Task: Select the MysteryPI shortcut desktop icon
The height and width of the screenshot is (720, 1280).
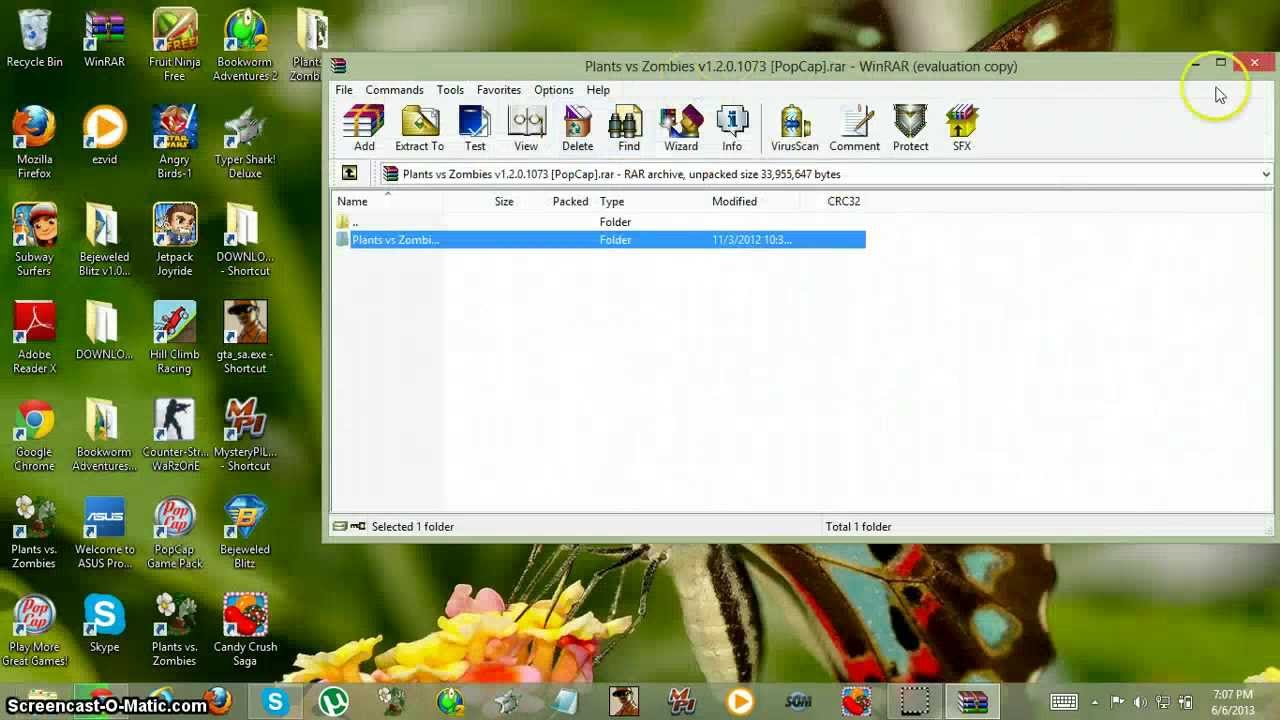Action: pyautogui.click(x=245, y=435)
